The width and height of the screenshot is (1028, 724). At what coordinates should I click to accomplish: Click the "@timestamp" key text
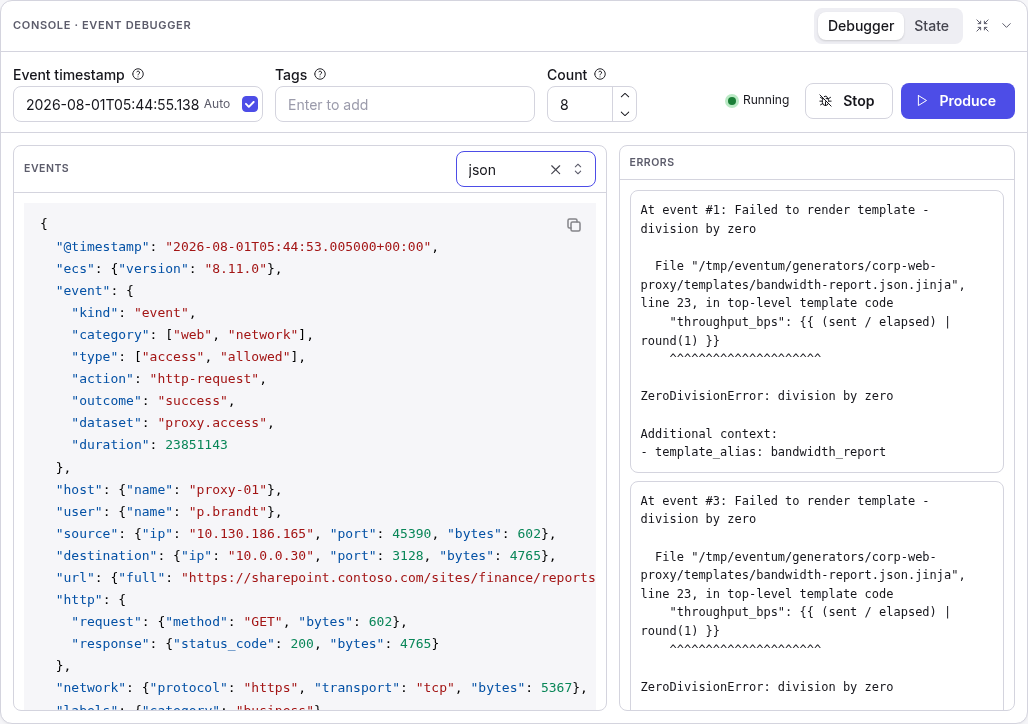click(103, 247)
